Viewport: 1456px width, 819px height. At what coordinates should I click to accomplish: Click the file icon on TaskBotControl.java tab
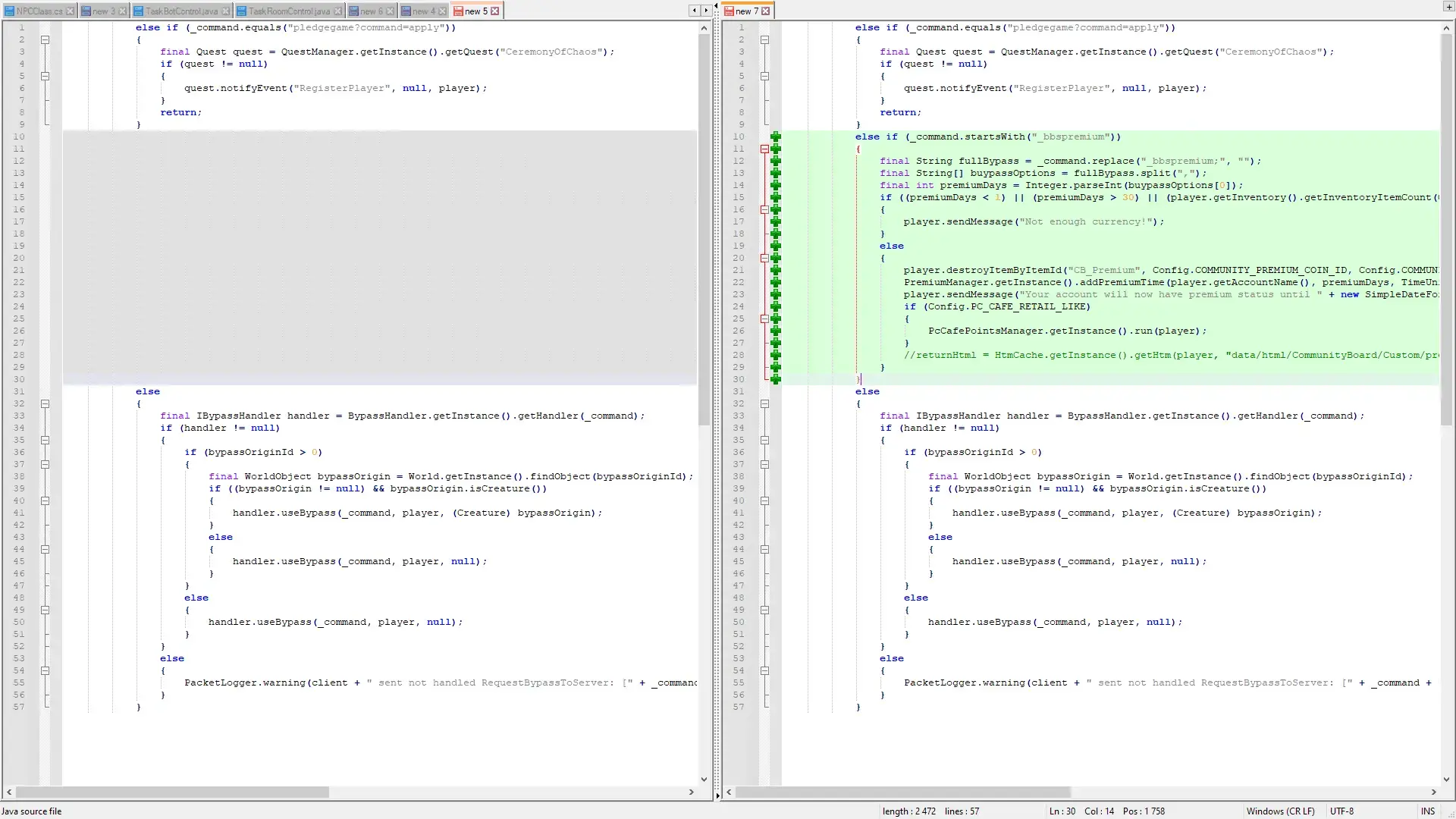tap(138, 11)
